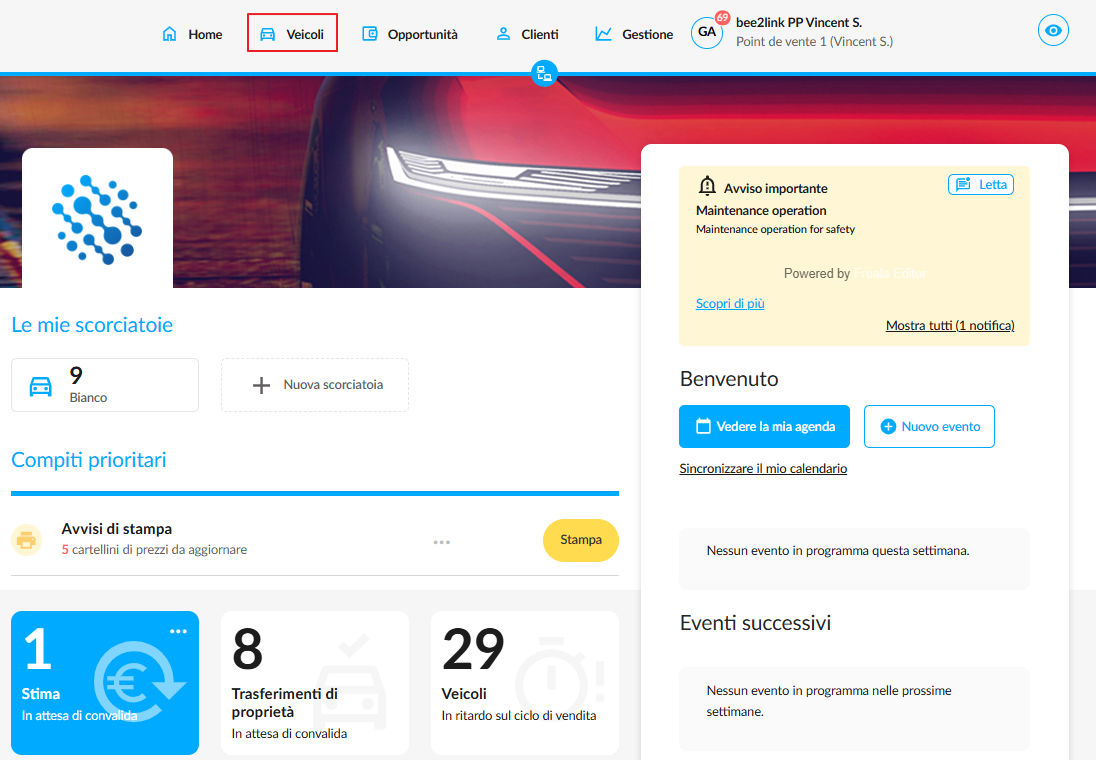This screenshot has width=1096, height=760.
Task: Add a Nuova scorciatoia
Action: pos(315,385)
